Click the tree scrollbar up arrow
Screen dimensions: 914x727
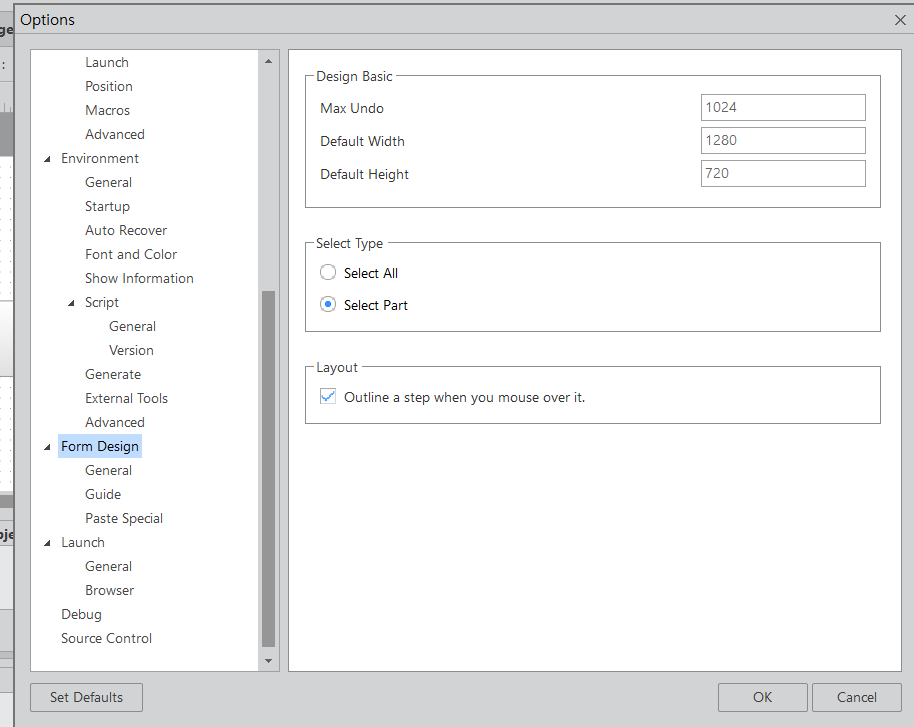[268, 61]
